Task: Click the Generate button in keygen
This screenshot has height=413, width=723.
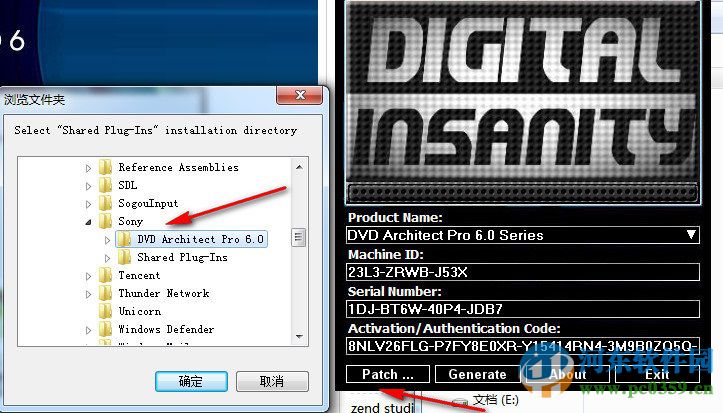Action: coord(477,374)
